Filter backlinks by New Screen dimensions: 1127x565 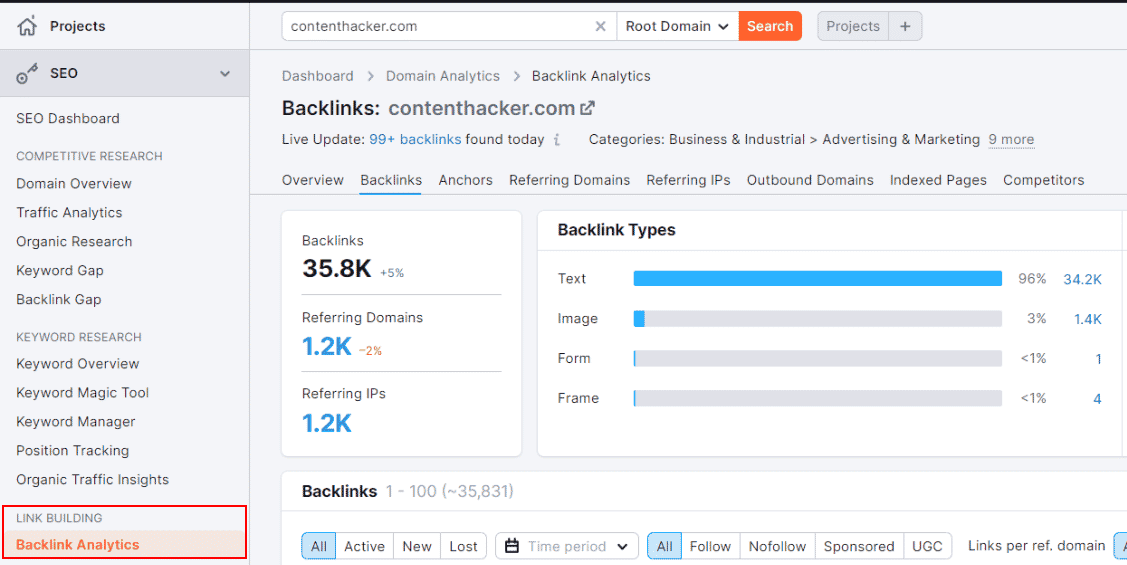point(417,546)
